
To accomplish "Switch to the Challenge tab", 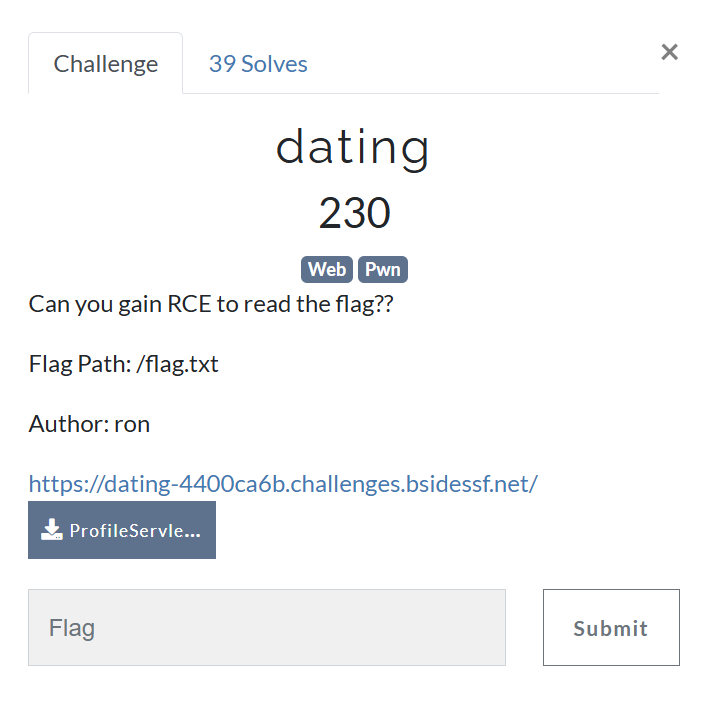I will click(x=106, y=63).
